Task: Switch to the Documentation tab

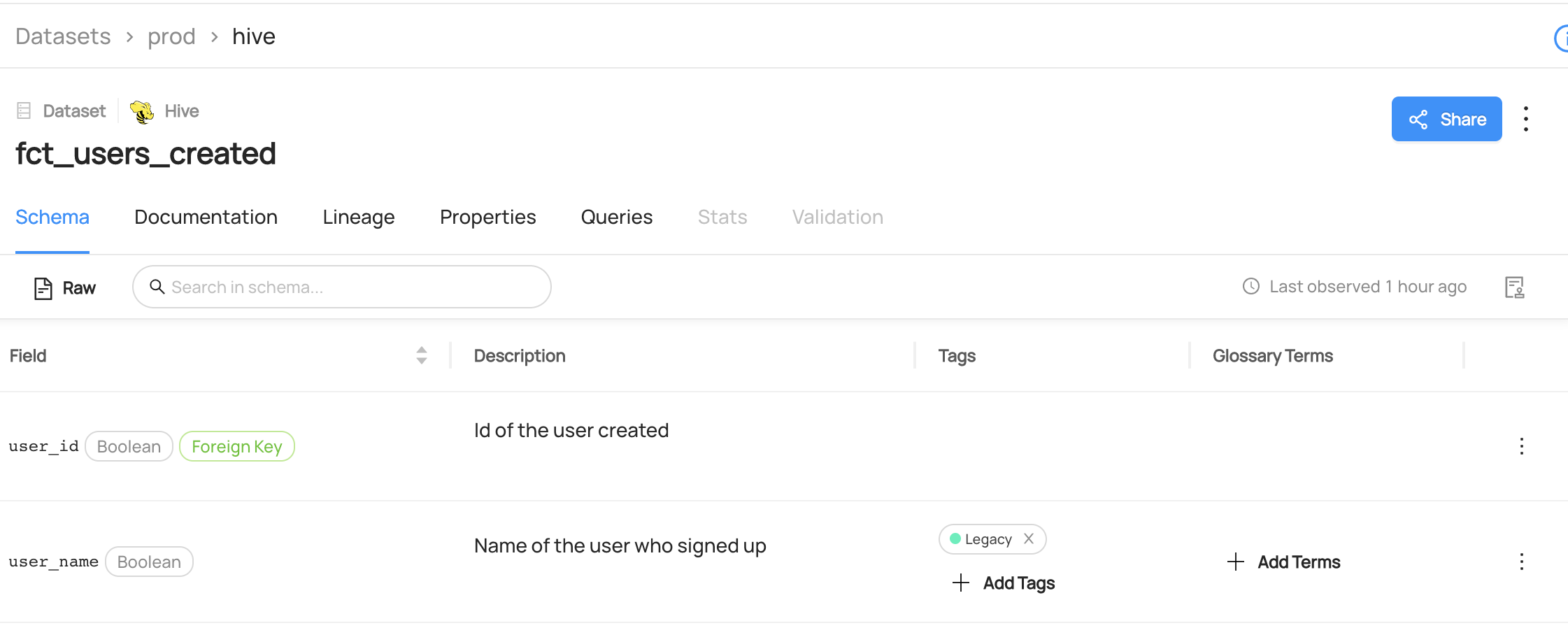Action: point(206,217)
